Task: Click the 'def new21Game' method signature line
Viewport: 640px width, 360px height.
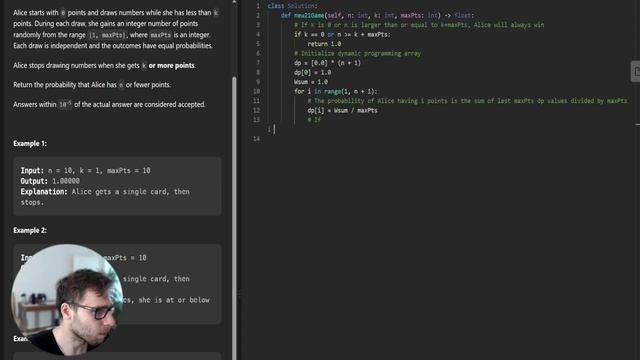Action: coord(378,16)
